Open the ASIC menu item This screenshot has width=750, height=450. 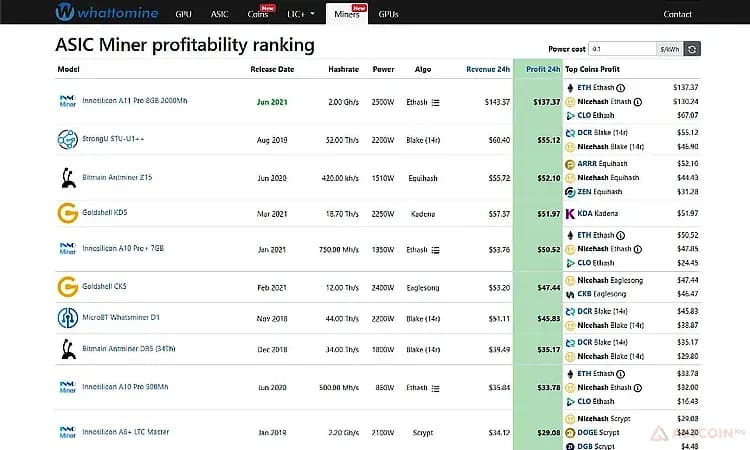click(220, 14)
